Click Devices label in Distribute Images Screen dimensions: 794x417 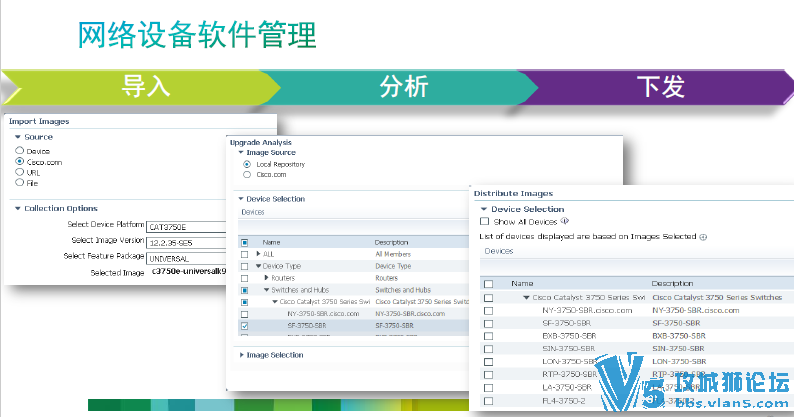point(499,251)
